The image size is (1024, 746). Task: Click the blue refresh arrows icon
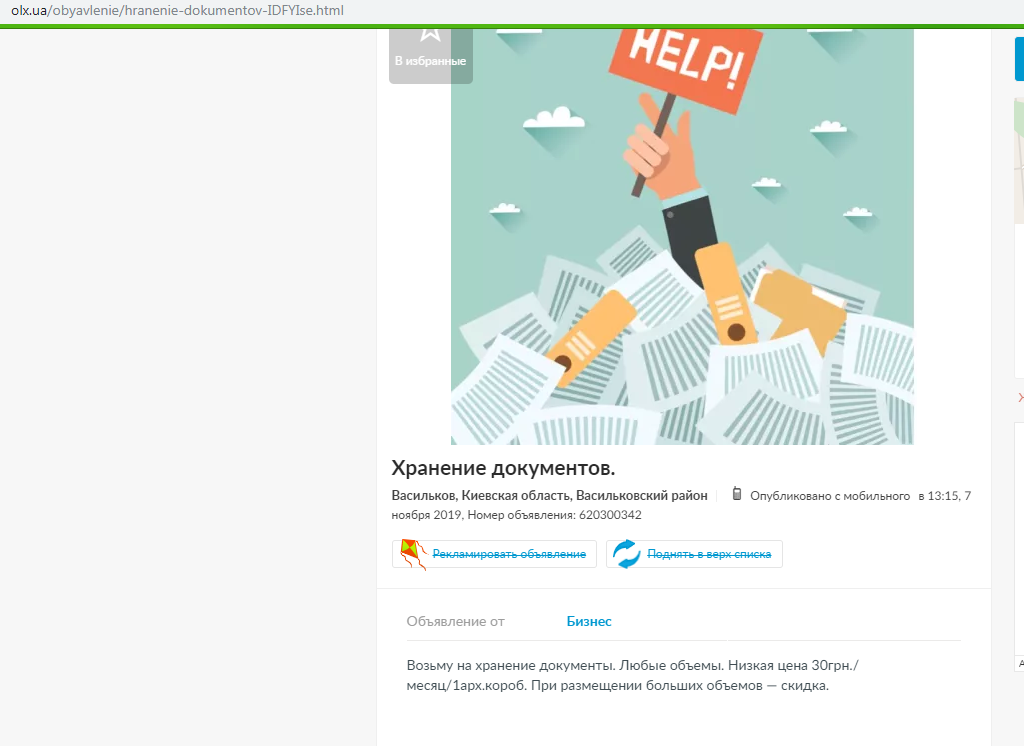pyautogui.click(x=627, y=554)
